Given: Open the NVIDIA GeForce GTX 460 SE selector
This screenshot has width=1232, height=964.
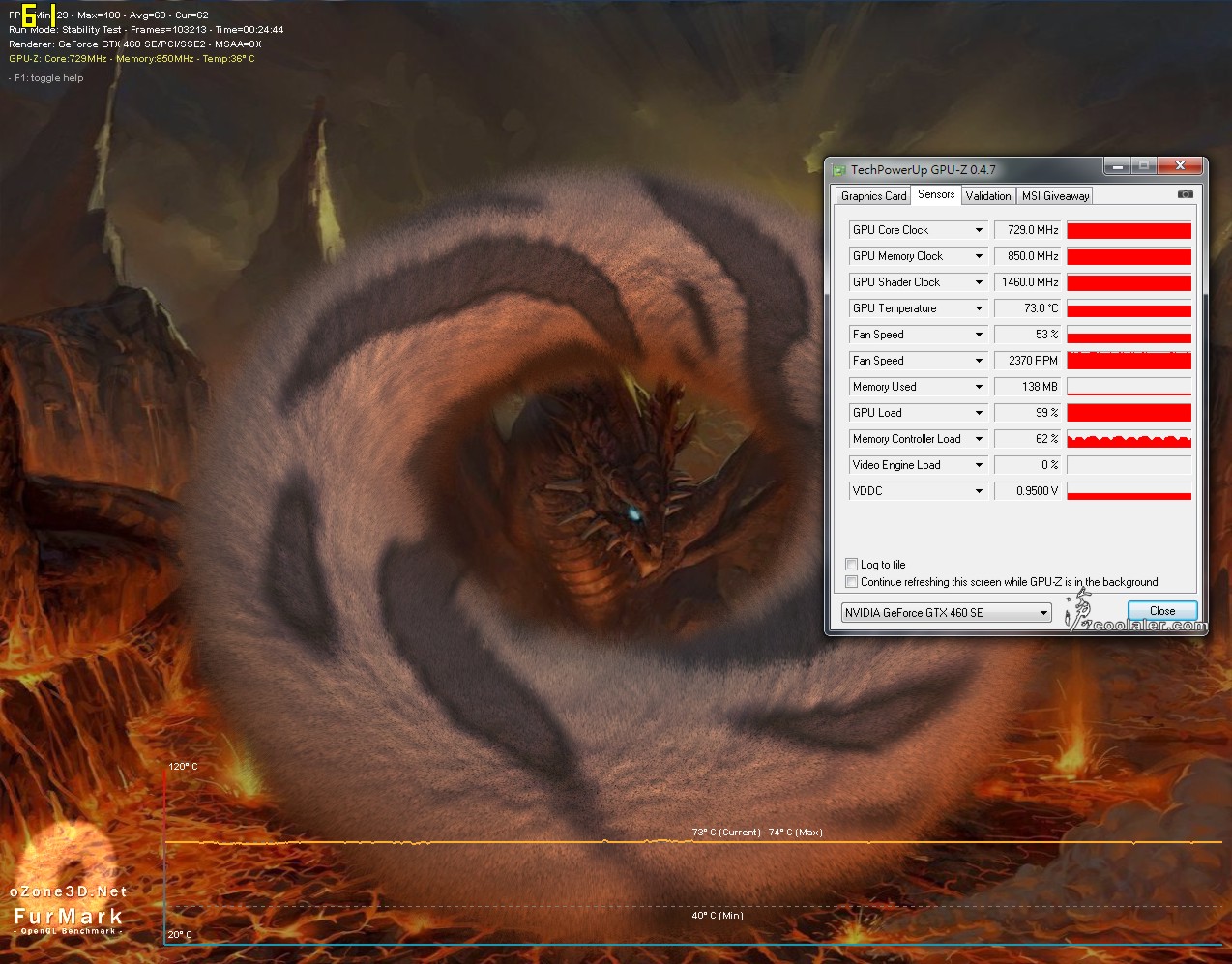Looking at the screenshot, I should (946, 613).
